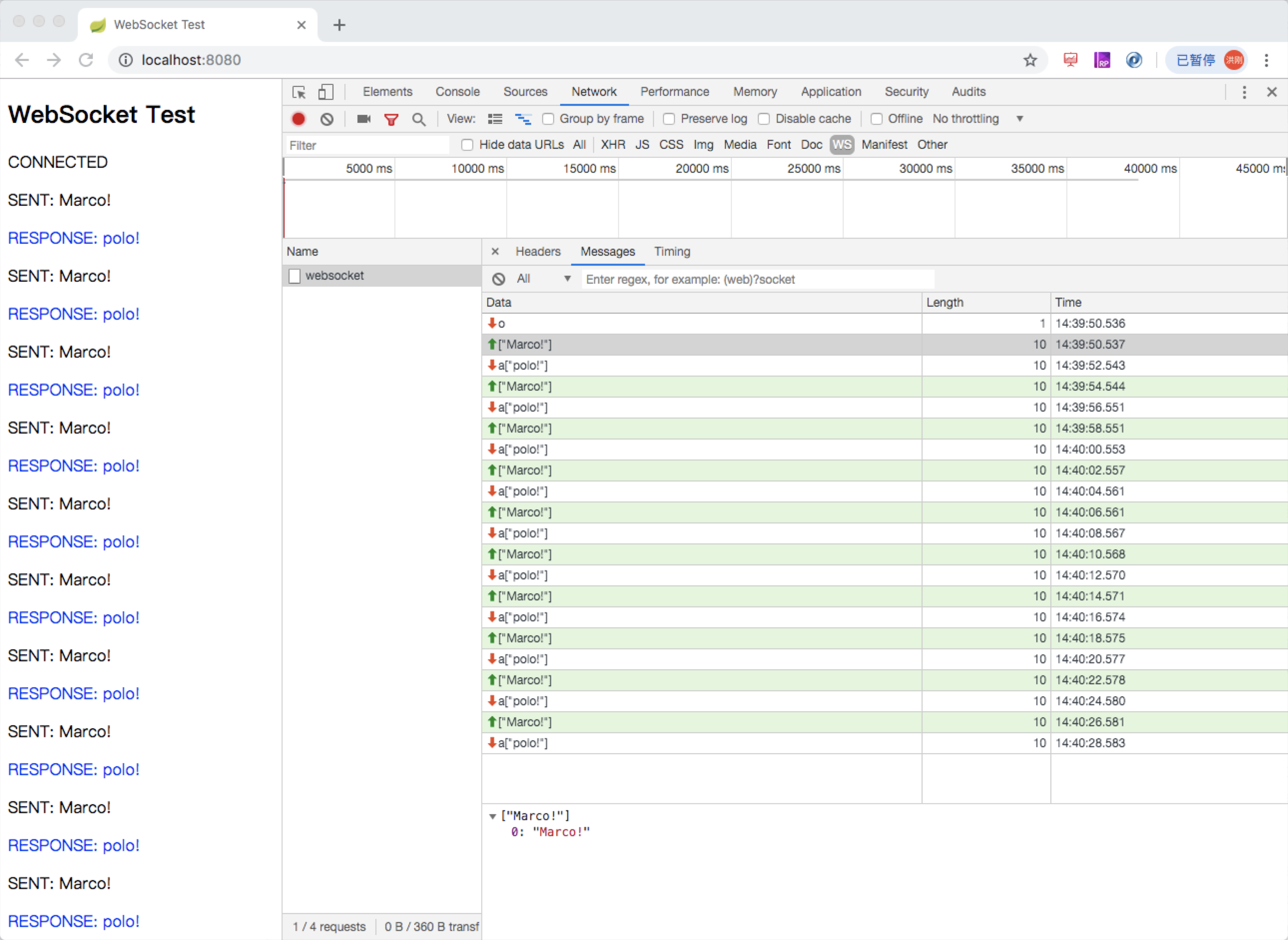Screen dimensions: 1288x940
Task: Click the red record network log button
Action: coord(298,119)
